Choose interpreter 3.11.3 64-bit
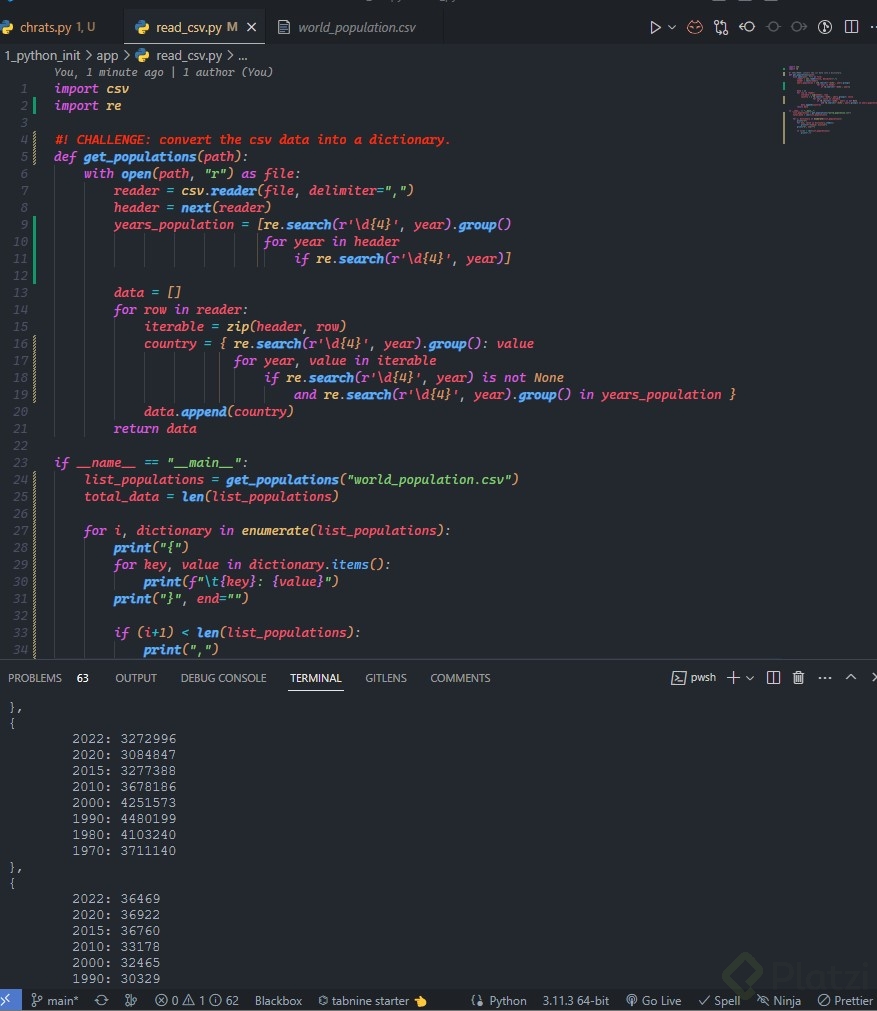The height and width of the screenshot is (1011, 877). pyautogui.click(x=575, y=1001)
